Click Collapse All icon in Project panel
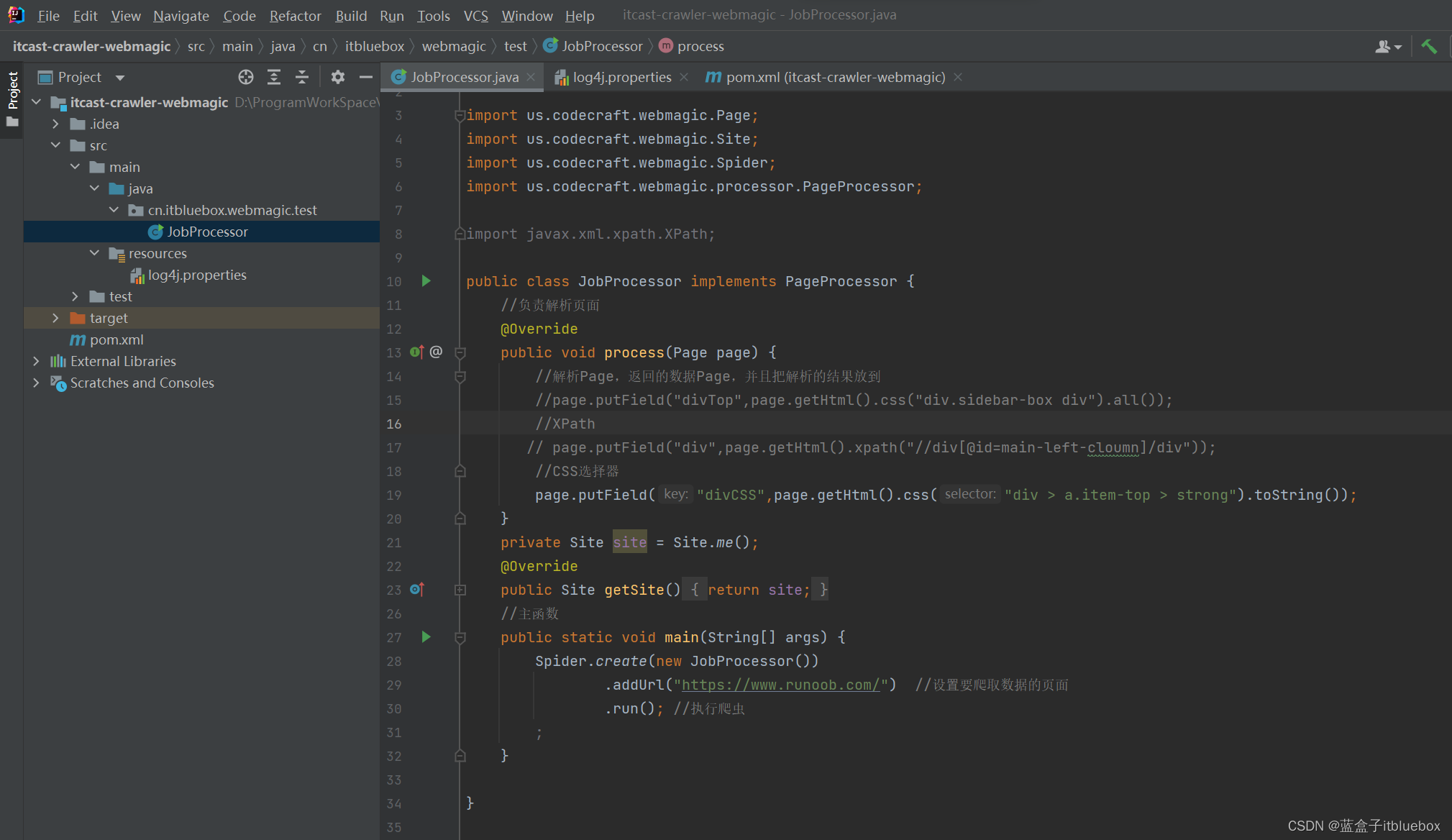The width and height of the screenshot is (1452, 840). click(302, 77)
